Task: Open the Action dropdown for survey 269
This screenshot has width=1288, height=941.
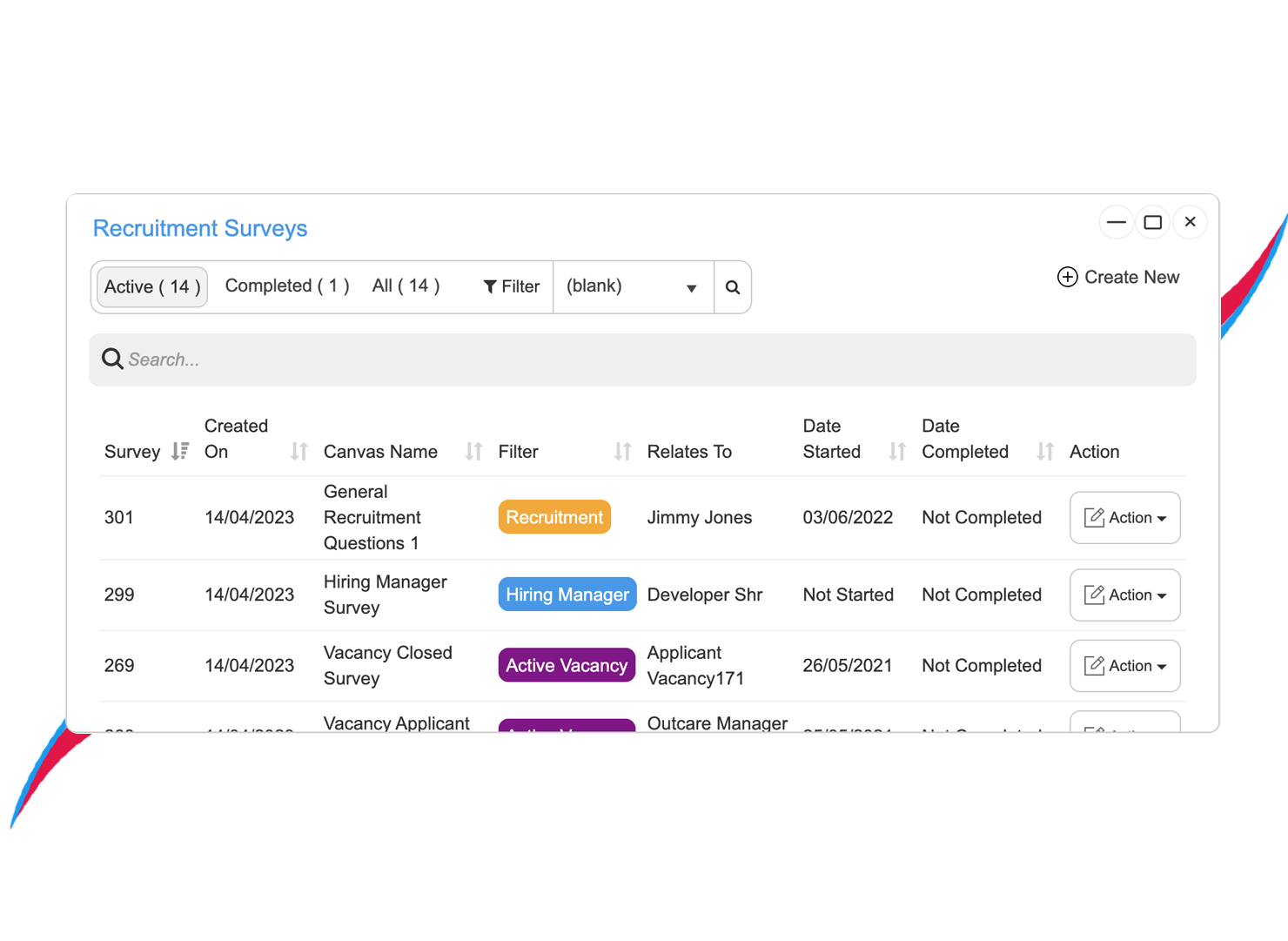Action: tap(1125, 665)
